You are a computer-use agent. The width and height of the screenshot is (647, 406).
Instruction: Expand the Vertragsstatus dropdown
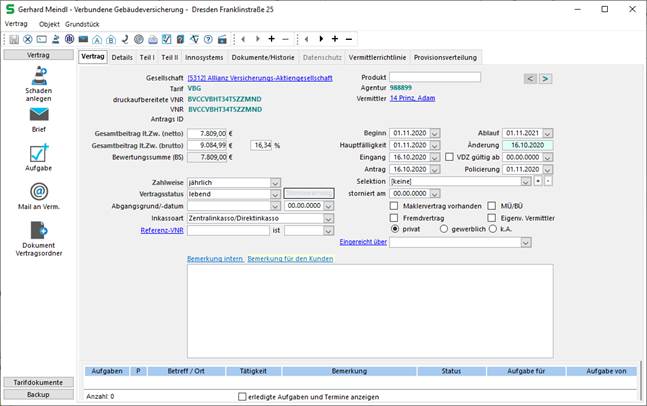[x=274, y=194]
